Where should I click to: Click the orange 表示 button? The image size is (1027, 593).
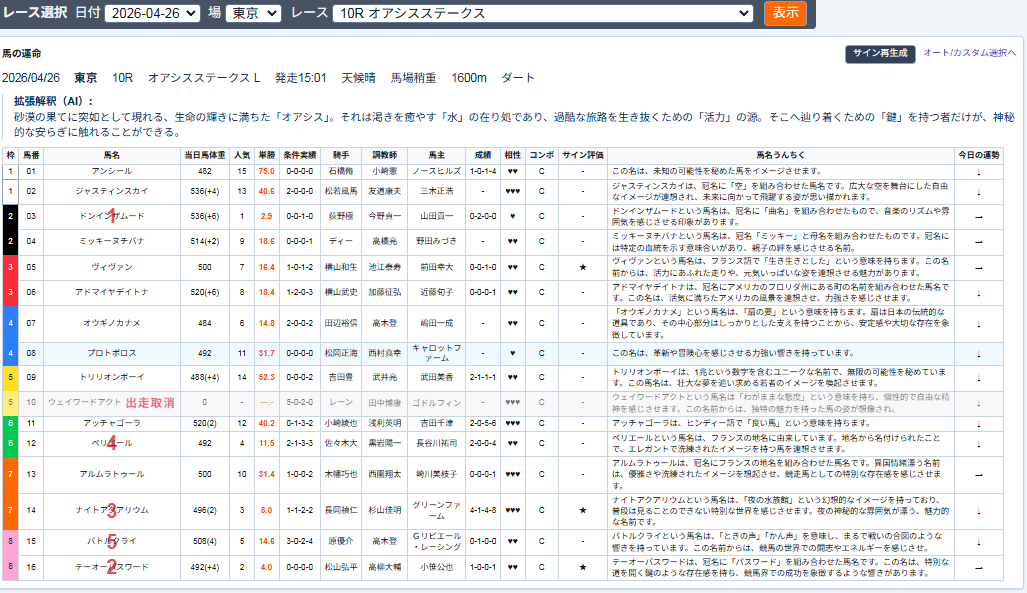pyautogui.click(x=785, y=13)
